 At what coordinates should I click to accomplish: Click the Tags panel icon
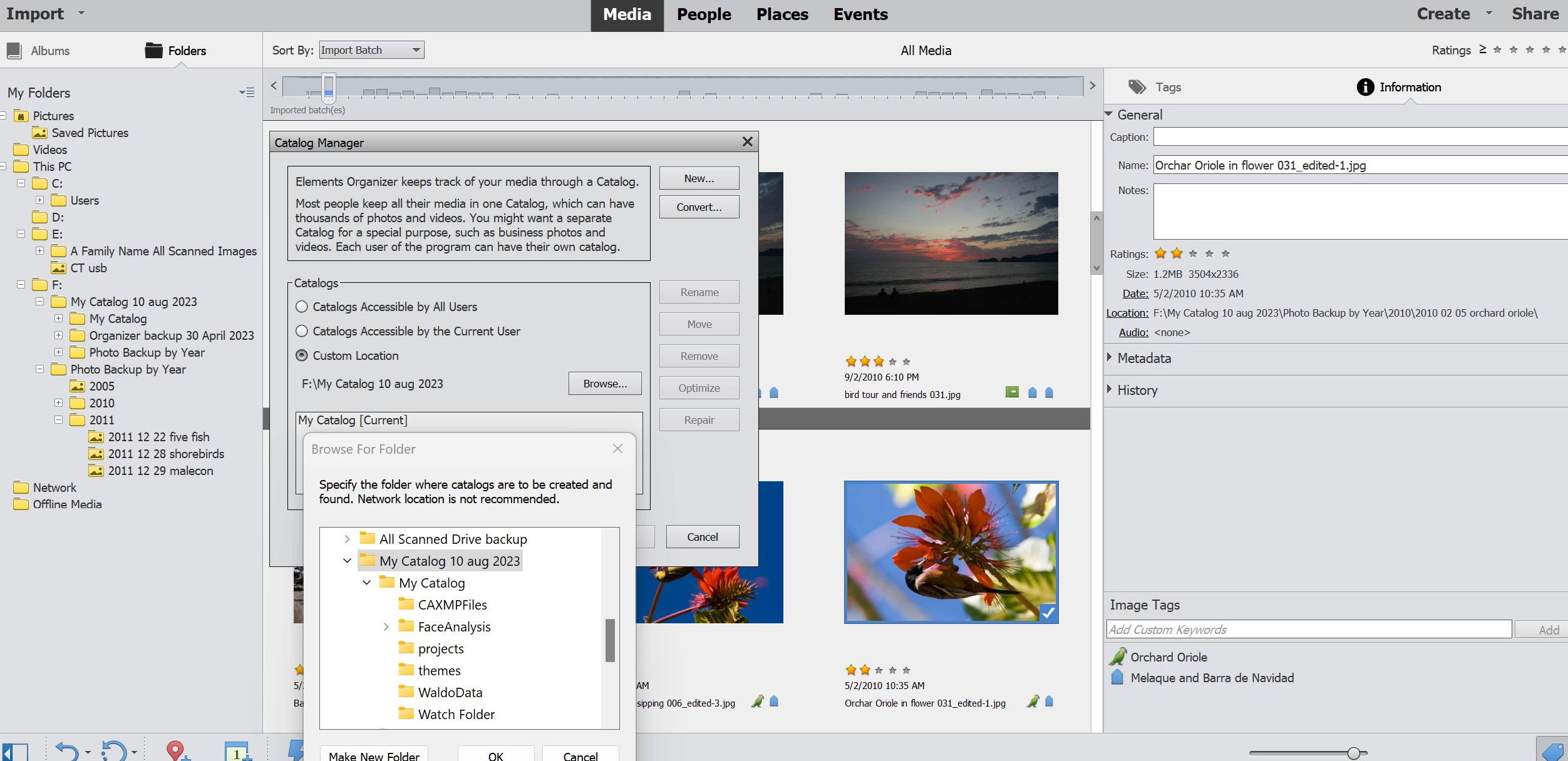pos(1137,87)
